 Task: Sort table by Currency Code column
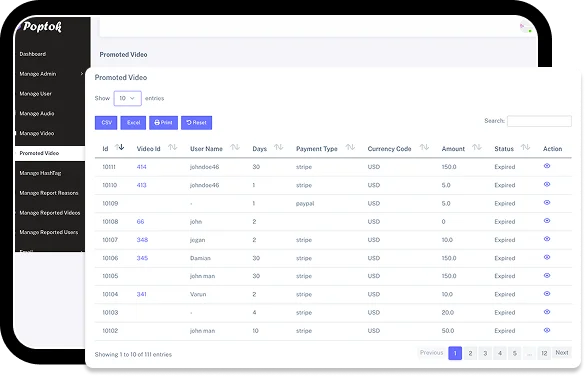[424, 148]
